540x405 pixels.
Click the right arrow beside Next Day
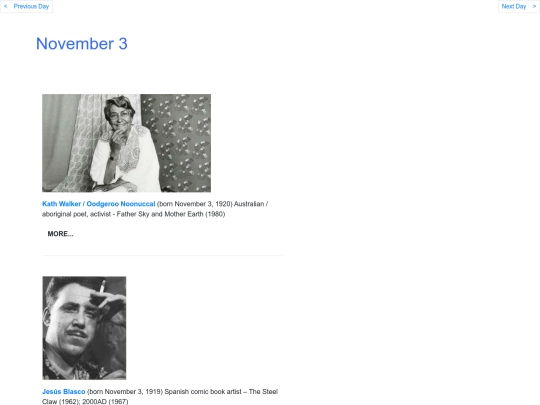pos(534,6)
